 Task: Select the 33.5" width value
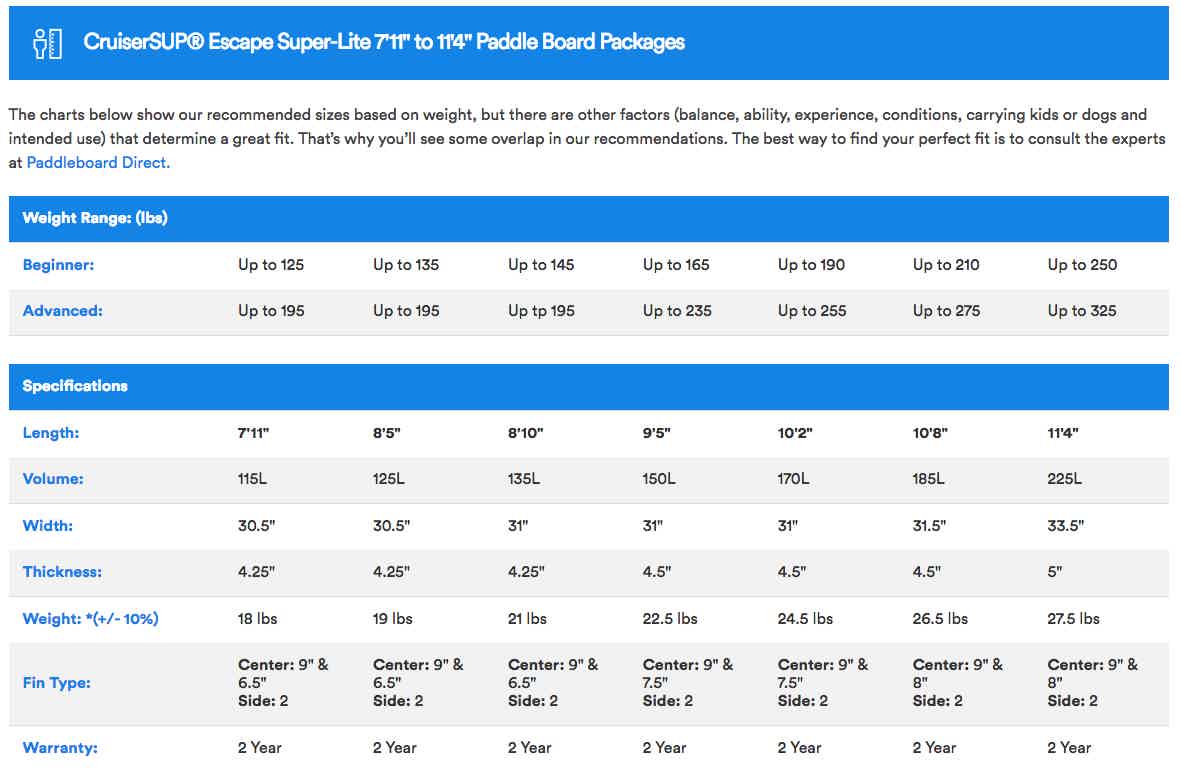point(1065,526)
